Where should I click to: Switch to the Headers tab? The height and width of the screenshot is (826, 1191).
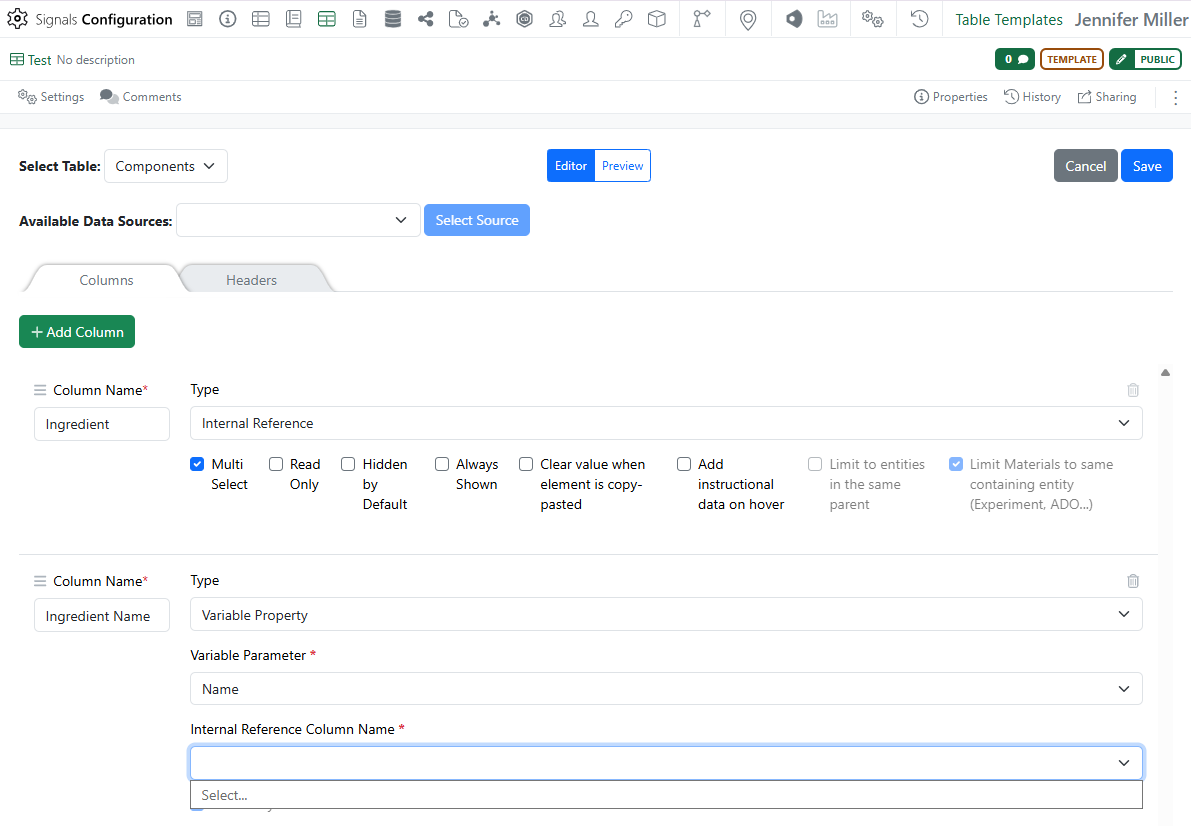[251, 280]
